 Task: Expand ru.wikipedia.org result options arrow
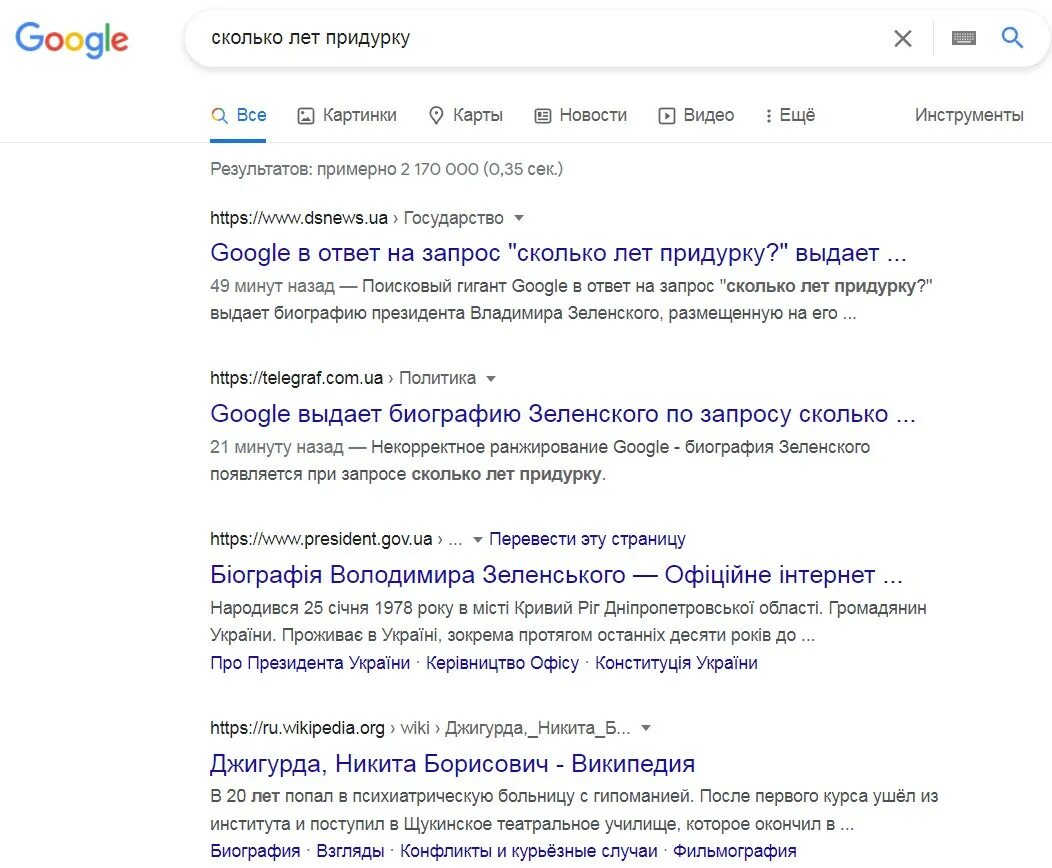pos(645,728)
